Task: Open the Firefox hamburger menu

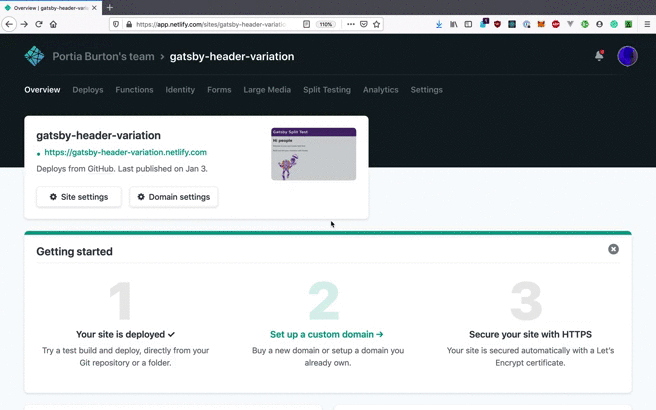Action: pyautogui.click(x=646, y=24)
